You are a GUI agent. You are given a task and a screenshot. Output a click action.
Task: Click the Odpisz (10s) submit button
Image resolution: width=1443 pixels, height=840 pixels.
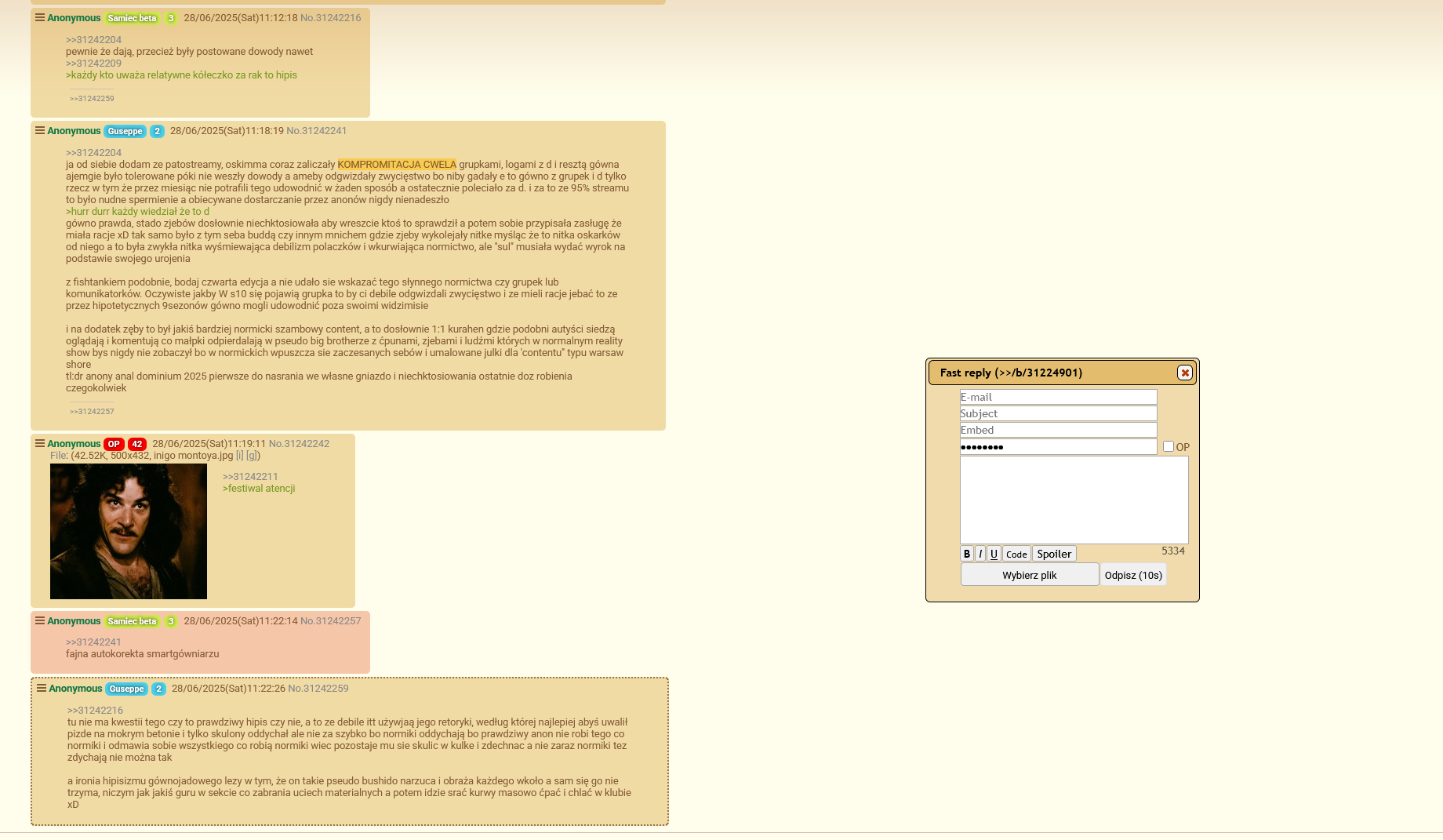pos(1133,575)
